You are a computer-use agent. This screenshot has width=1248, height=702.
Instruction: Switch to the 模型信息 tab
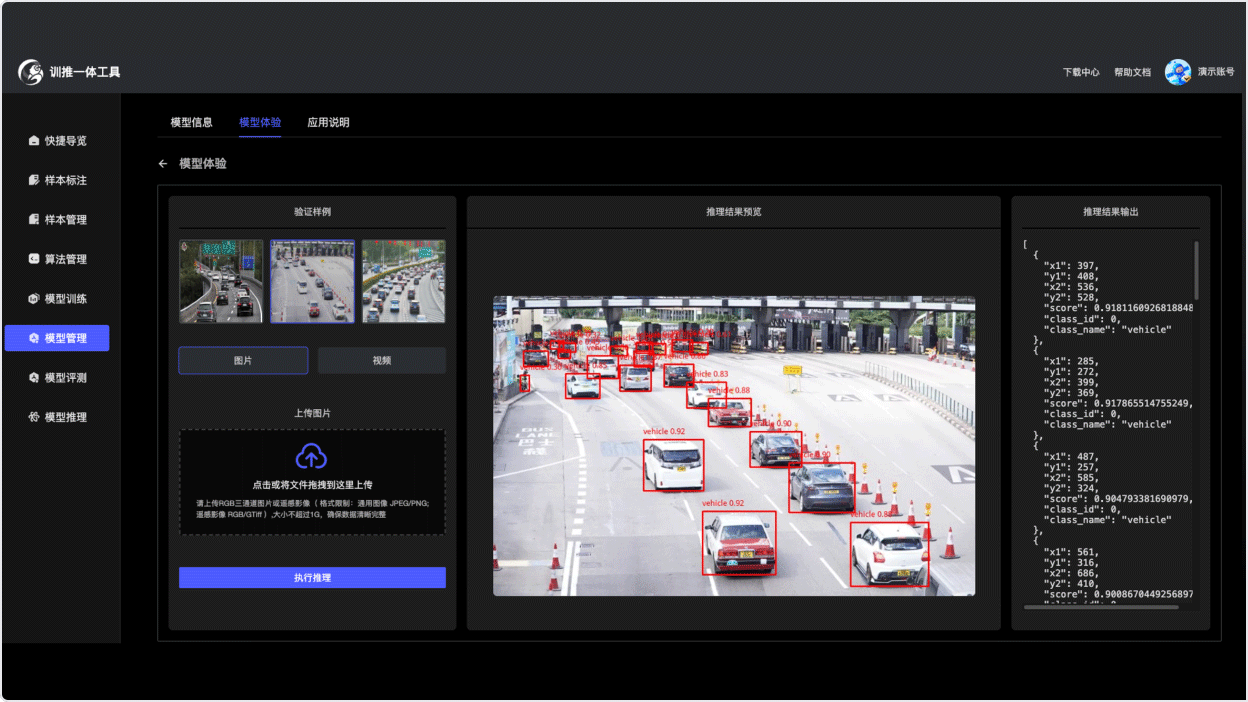click(191, 123)
